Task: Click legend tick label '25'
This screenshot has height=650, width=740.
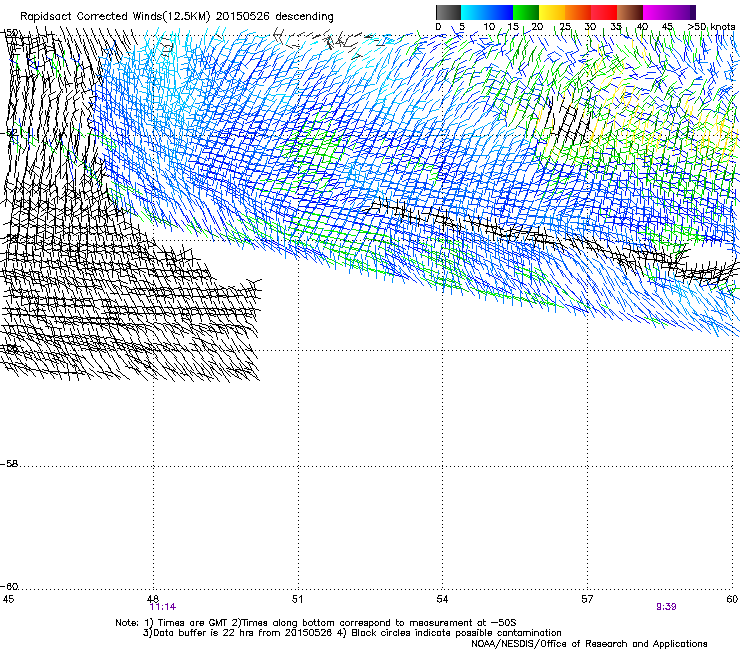Action: (564, 27)
